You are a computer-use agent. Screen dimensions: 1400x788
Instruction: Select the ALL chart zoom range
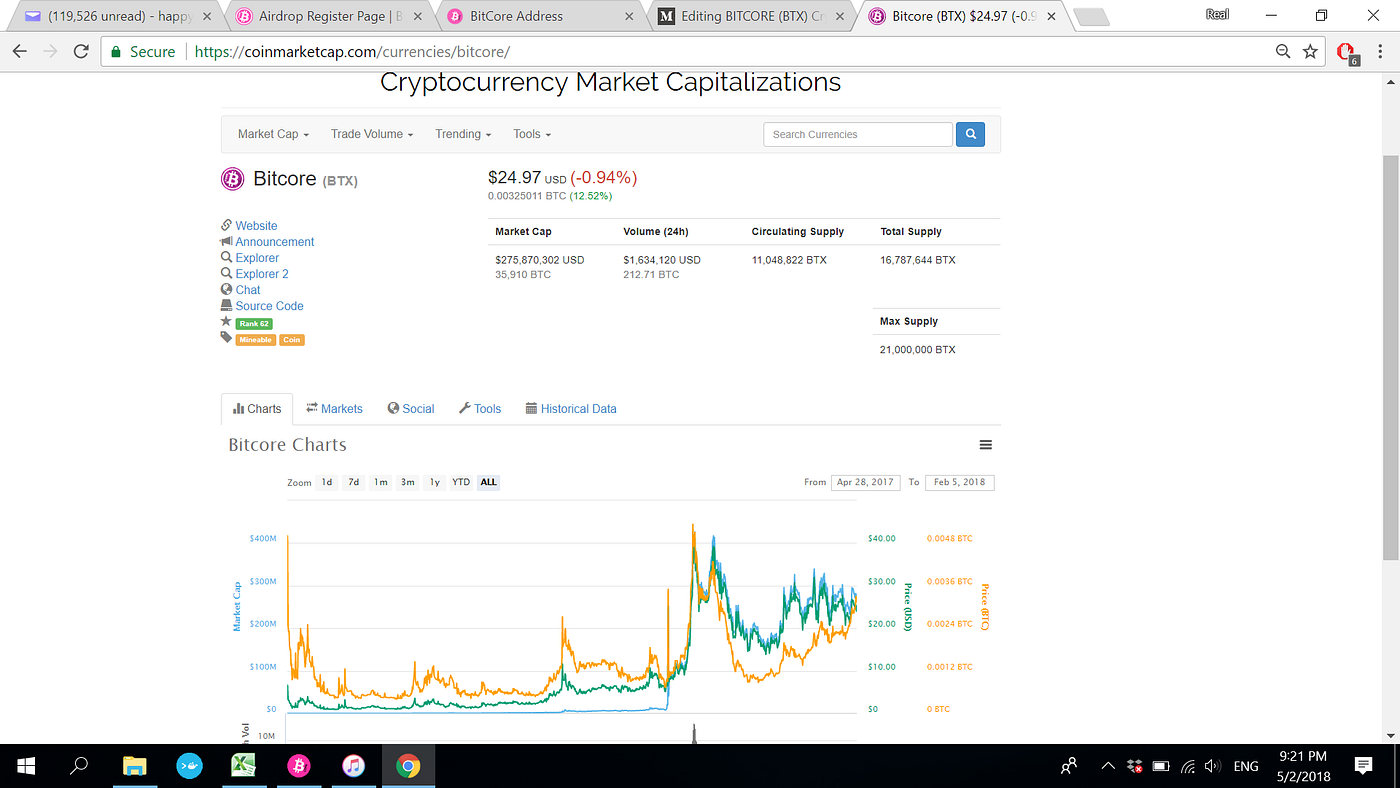[x=488, y=482]
